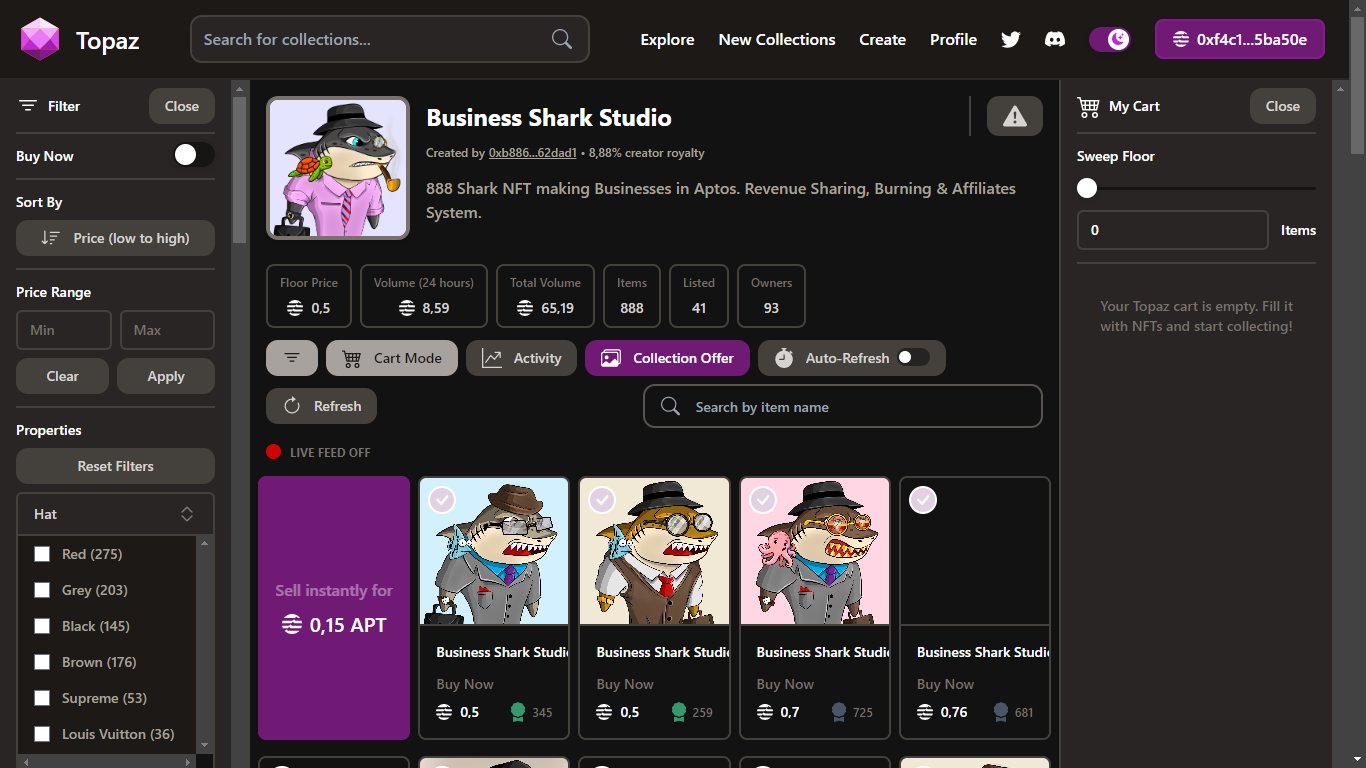
Task: Click Buy Now on the 0,76 card
Action: click(945, 684)
